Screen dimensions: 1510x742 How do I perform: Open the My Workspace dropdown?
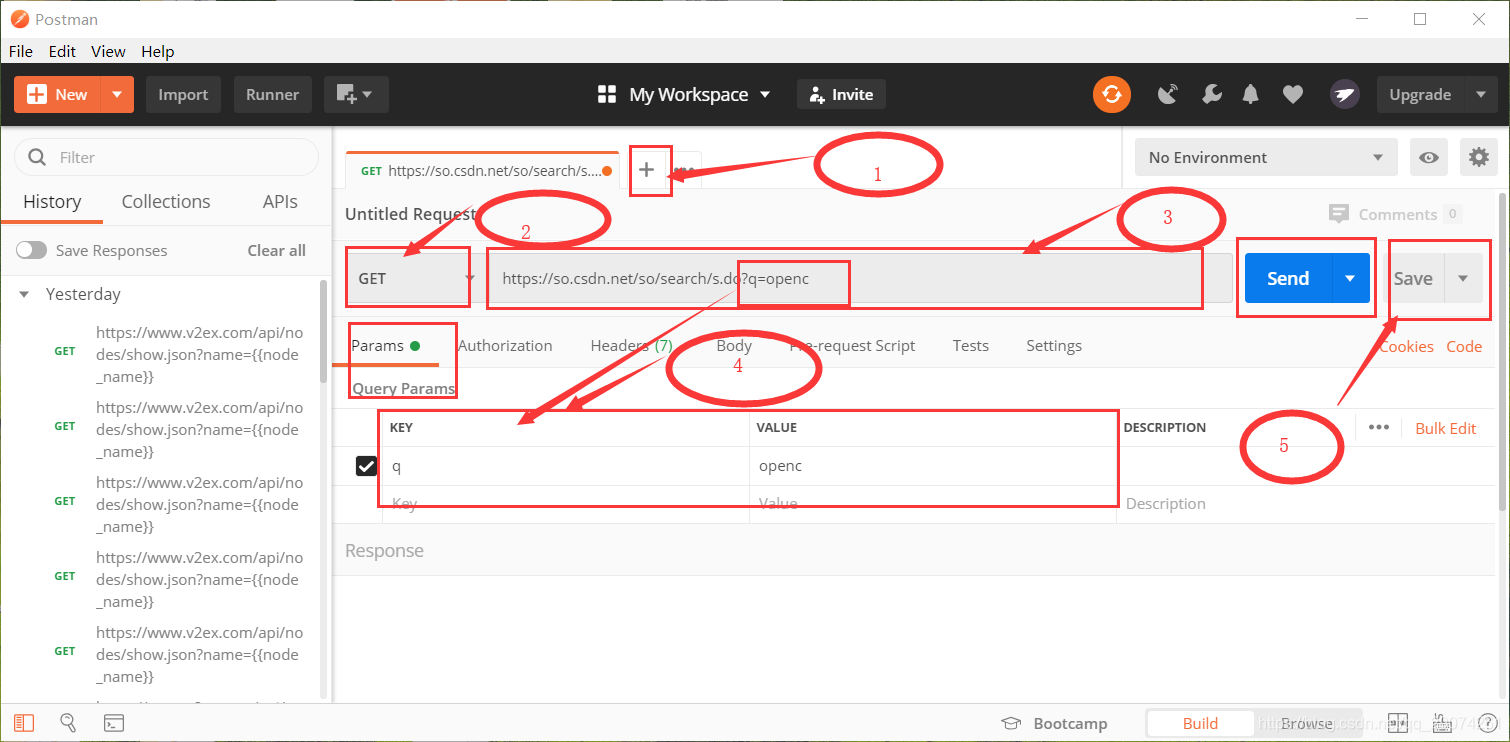(x=685, y=95)
